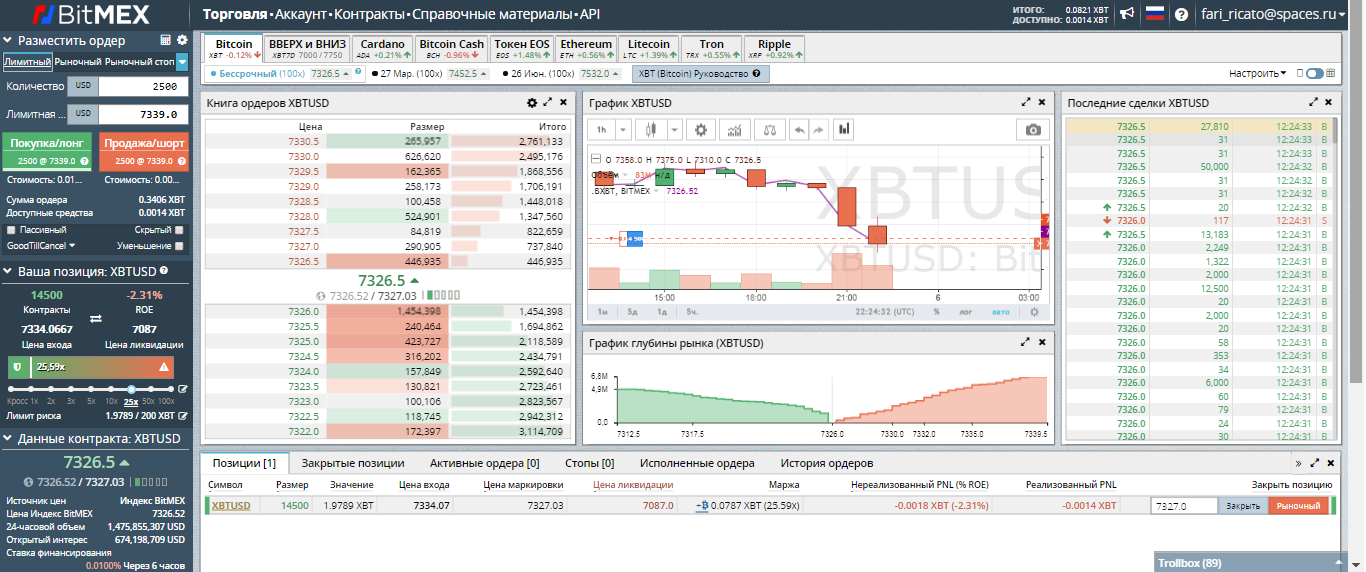Viewport: 1366px width, 572px height.
Task: Collapse the 'Данные контракта: XBTUSD' section
Action: coord(9,438)
